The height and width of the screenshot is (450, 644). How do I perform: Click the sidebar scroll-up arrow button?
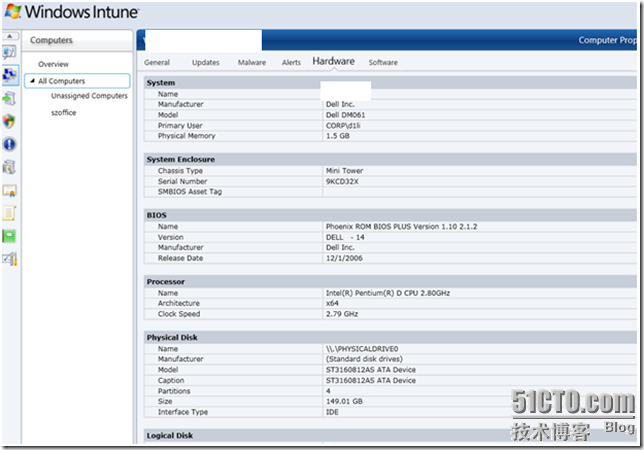[x=10, y=36]
